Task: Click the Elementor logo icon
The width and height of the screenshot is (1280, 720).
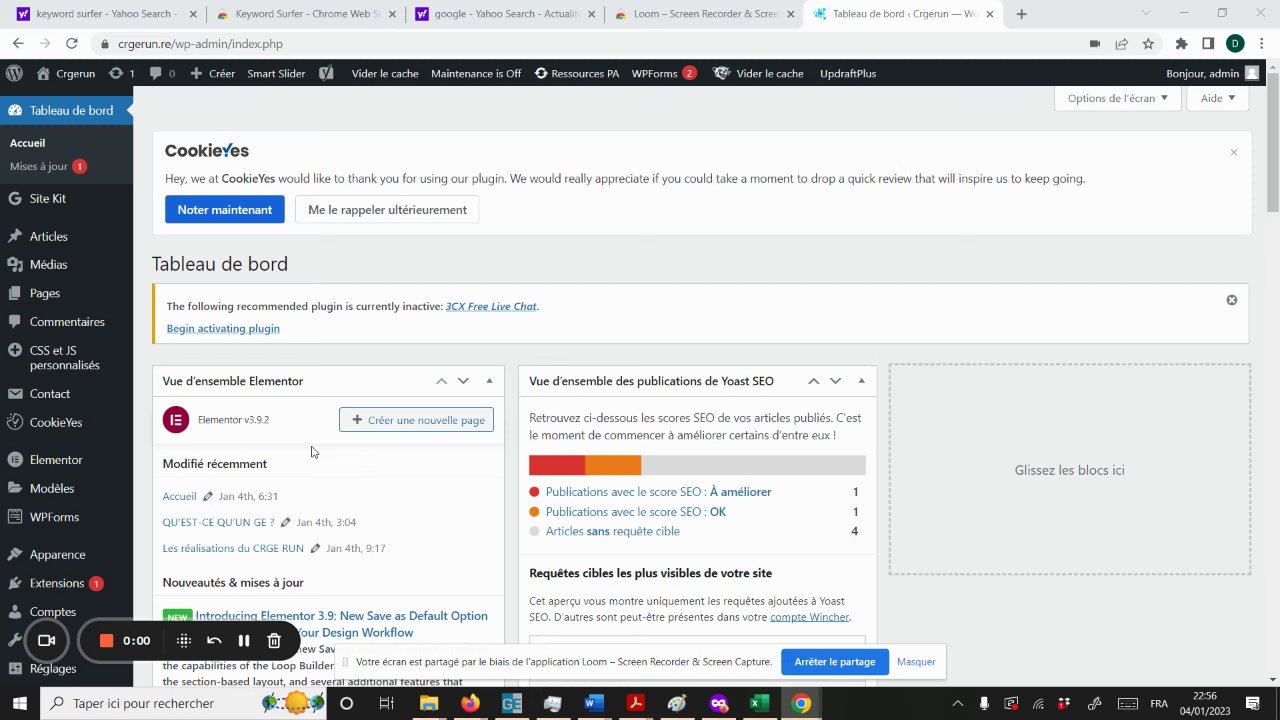Action: (176, 420)
